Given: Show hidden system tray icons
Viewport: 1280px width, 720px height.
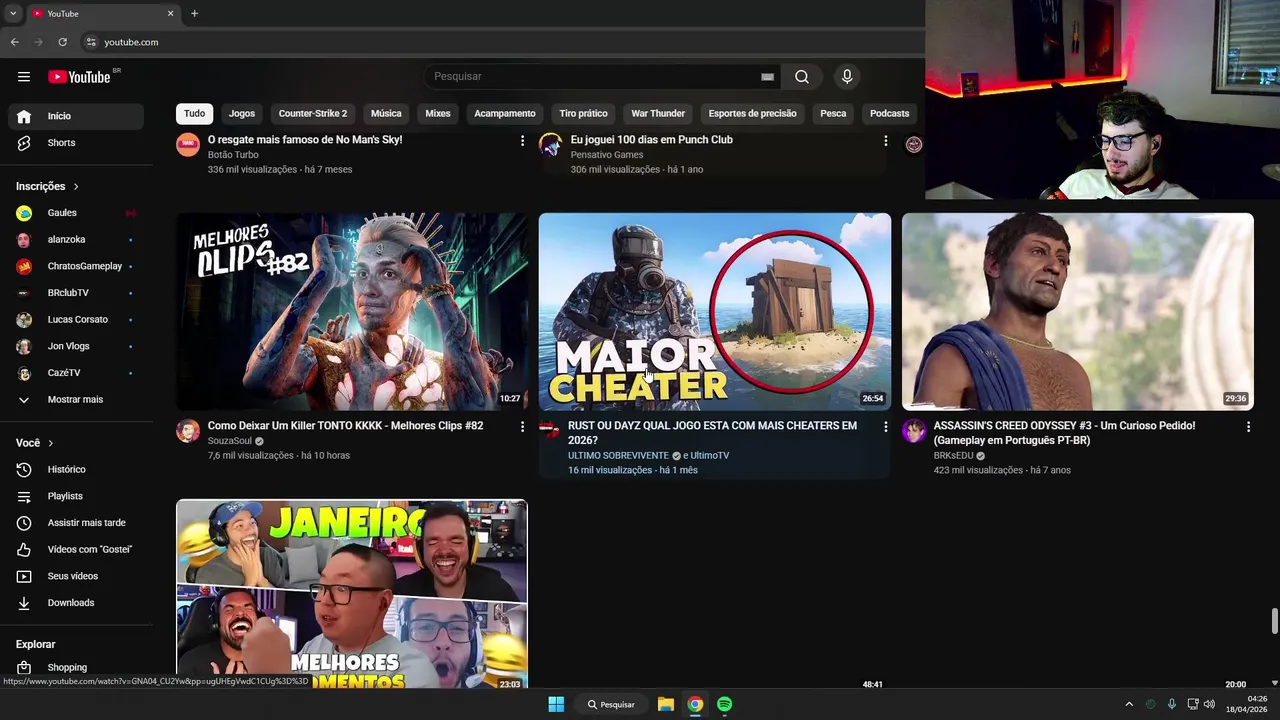Looking at the screenshot, I should pos(1129,704).
